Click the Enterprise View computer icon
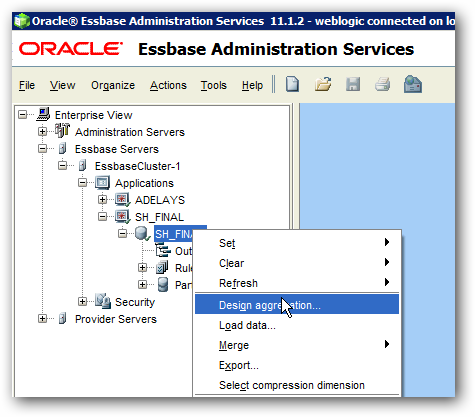This screenshot has height=417, width=475. [43, 114]
